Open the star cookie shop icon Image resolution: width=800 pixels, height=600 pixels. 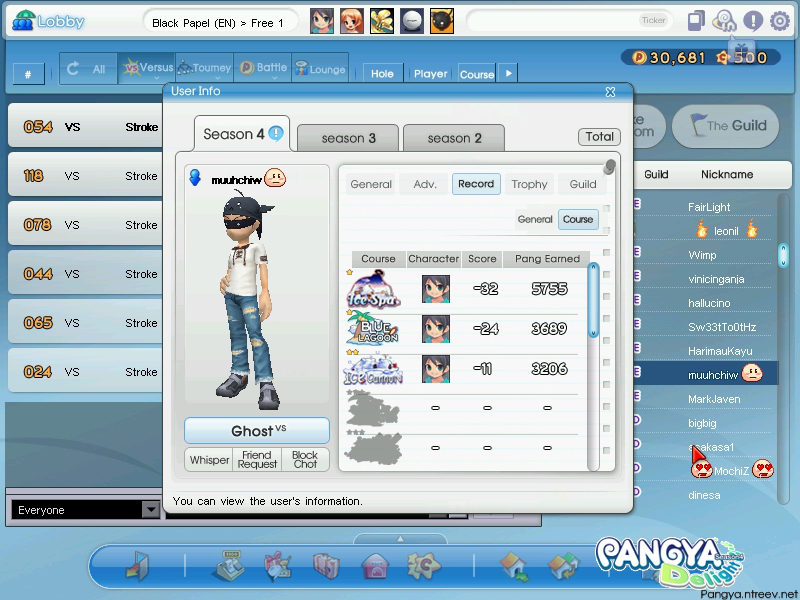point(423,565)
